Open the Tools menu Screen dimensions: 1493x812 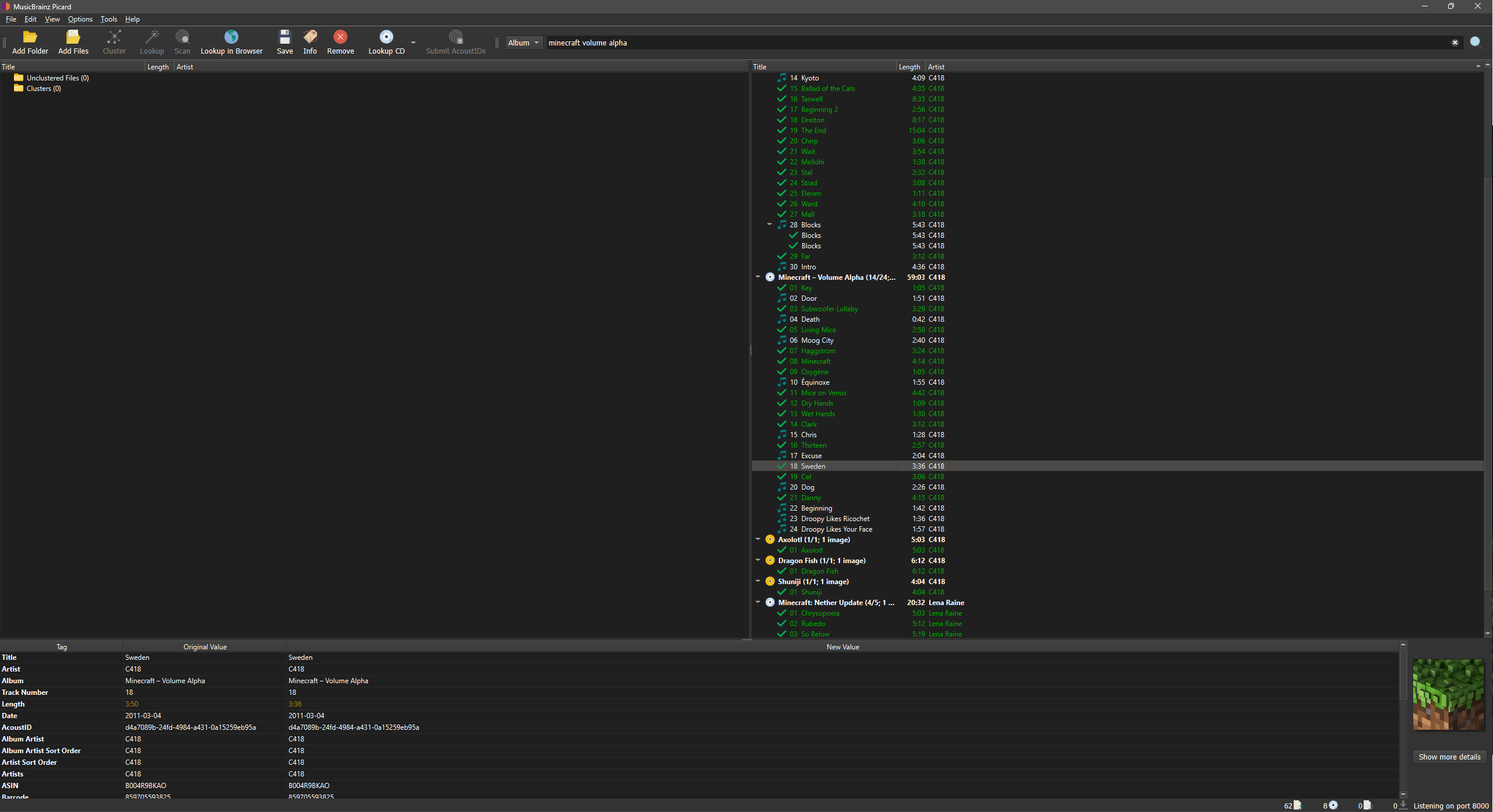(108, 19)
